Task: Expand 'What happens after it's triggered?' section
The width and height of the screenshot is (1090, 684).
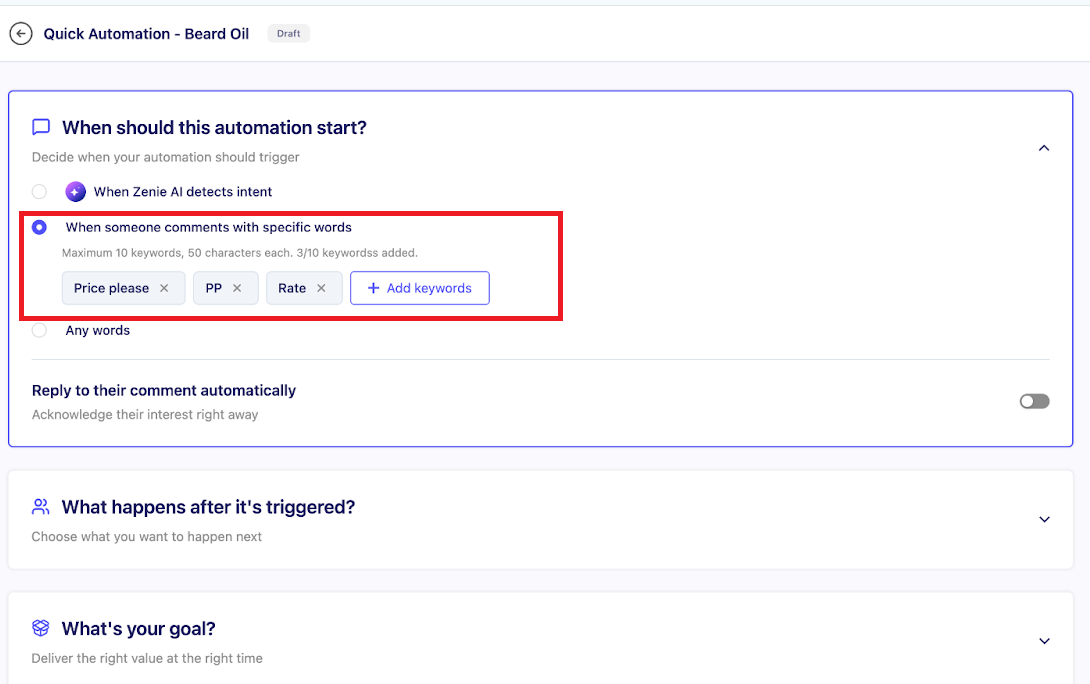Action: click(1043, 520)
